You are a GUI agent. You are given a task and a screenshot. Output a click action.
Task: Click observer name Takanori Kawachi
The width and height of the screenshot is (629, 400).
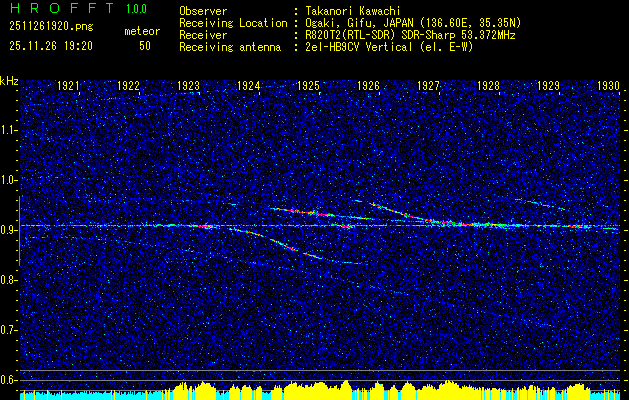coord(353,11)
